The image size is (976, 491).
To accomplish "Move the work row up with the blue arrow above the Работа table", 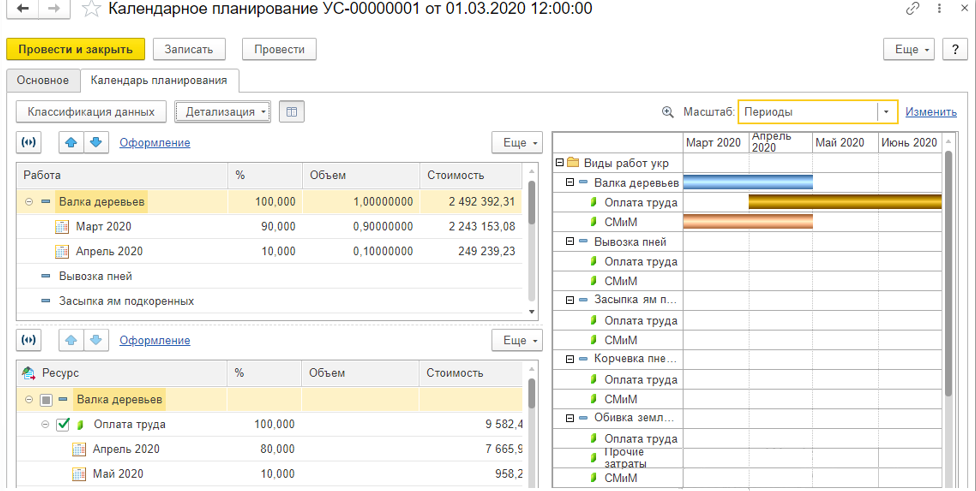I will [x=71, y=143].
